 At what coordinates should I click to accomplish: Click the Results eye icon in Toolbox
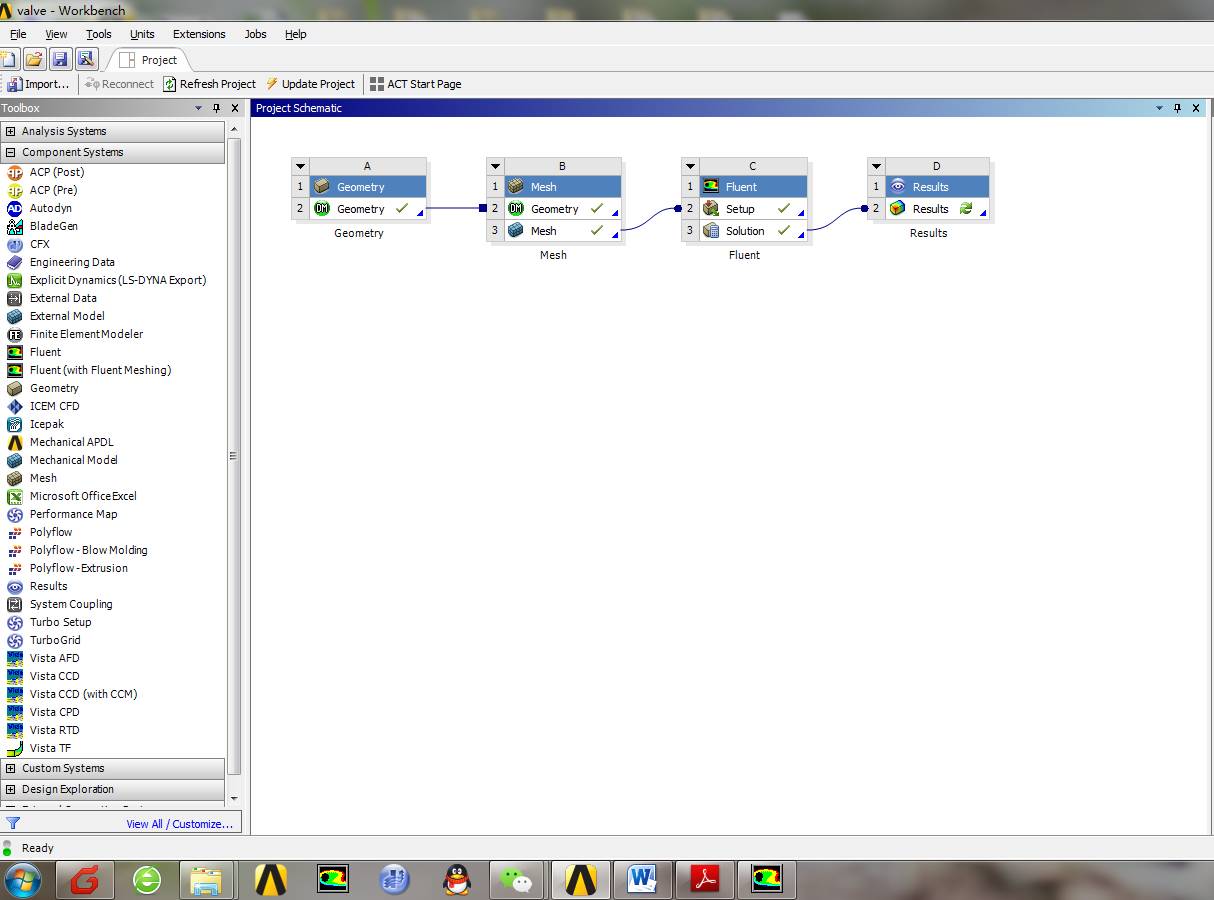14,586
